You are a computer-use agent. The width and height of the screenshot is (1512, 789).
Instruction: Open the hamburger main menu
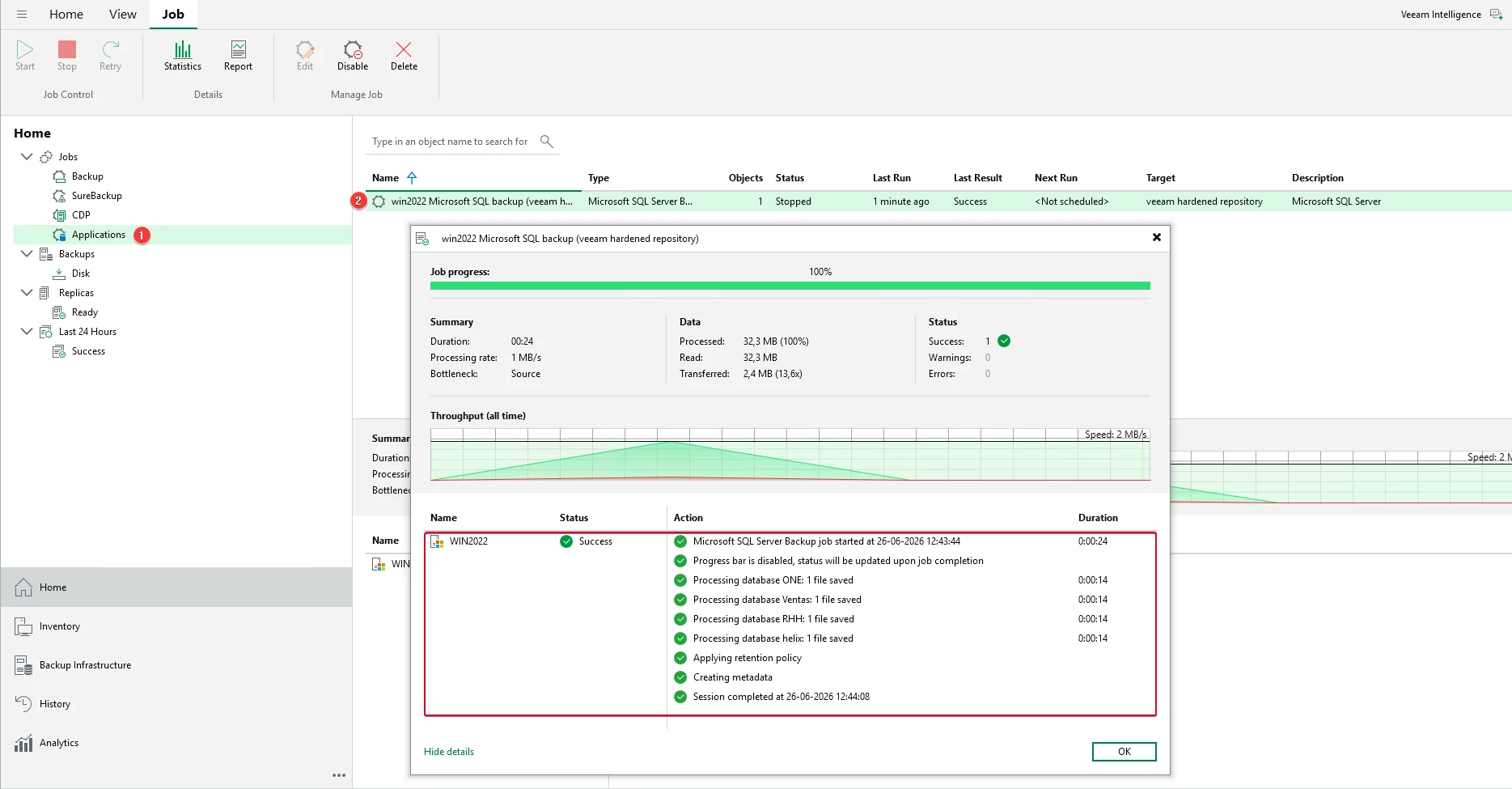(22, 15)
